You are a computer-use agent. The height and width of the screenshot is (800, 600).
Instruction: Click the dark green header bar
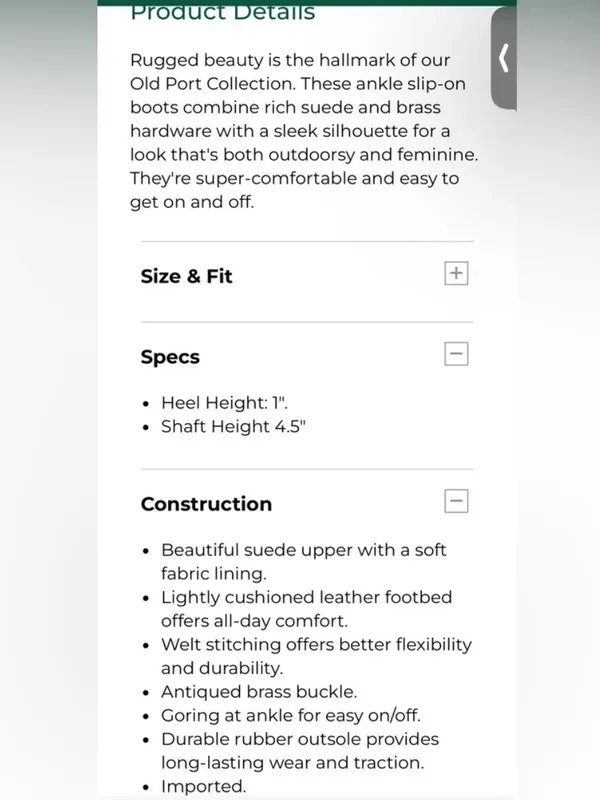pos(307,3)
